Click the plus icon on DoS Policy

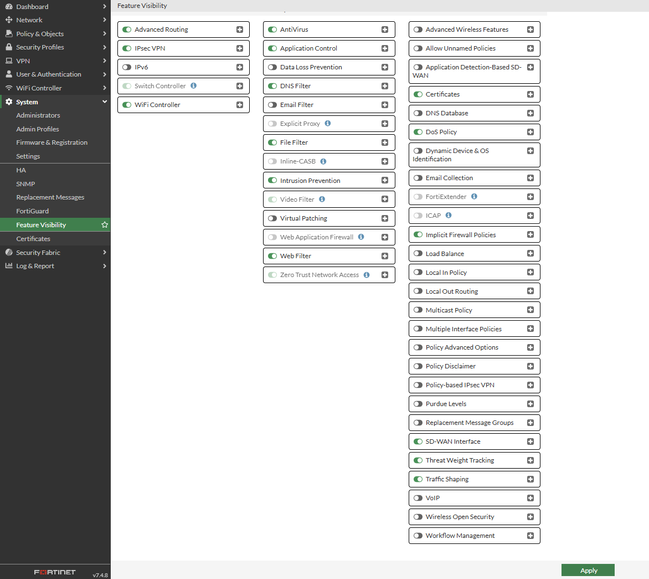click(x=530, y=132)
